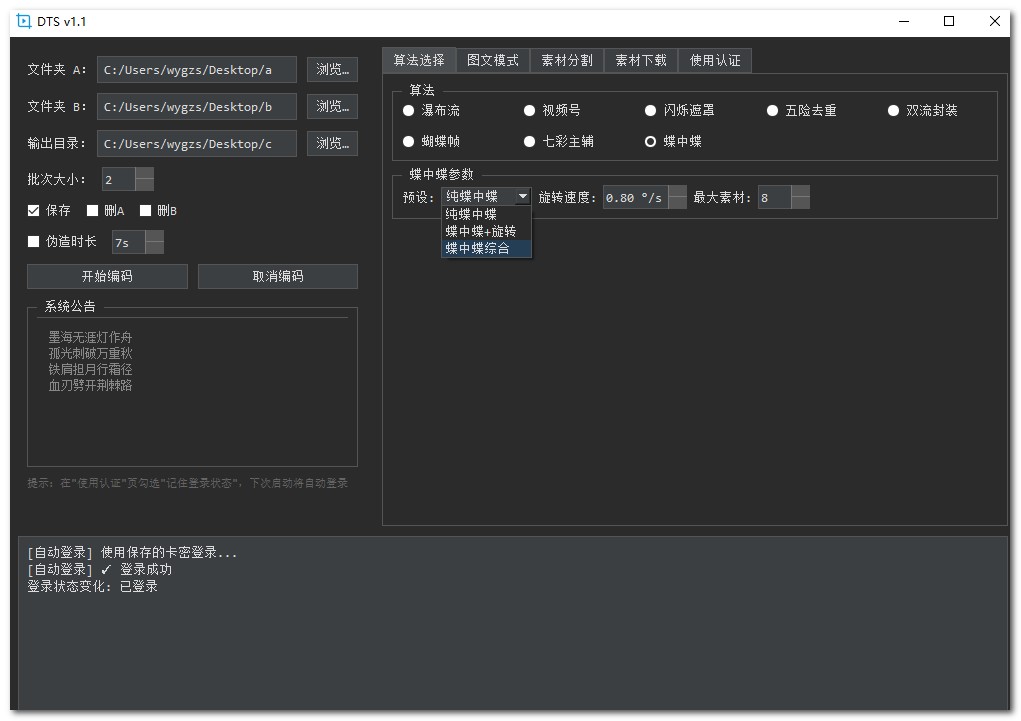This screenshot has width=1021, height=721.
Task: Enable the 伪造时长 checkbox
Action: tap(34, 242)
